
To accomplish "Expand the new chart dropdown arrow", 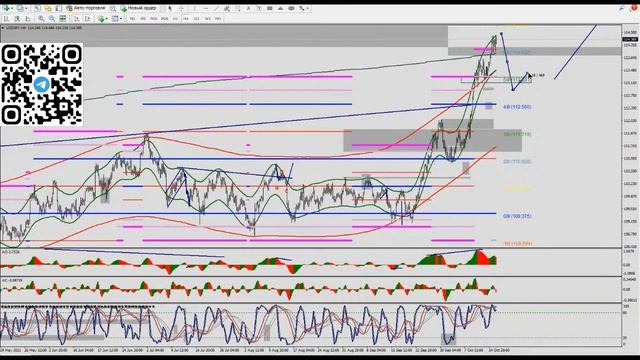I will click(12, 8).
